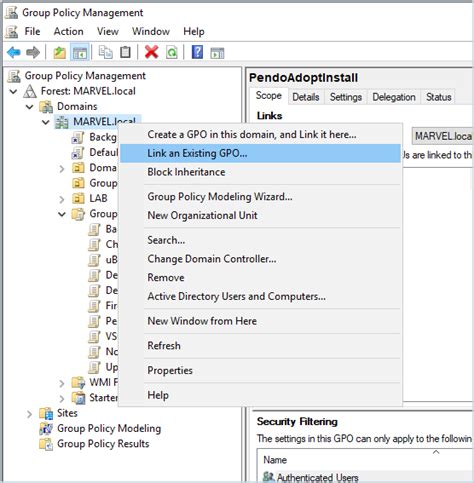This screenshot has width=474, height=483.
Task: Click the Back arrow toolbar icon
Action: click(14, 52)
